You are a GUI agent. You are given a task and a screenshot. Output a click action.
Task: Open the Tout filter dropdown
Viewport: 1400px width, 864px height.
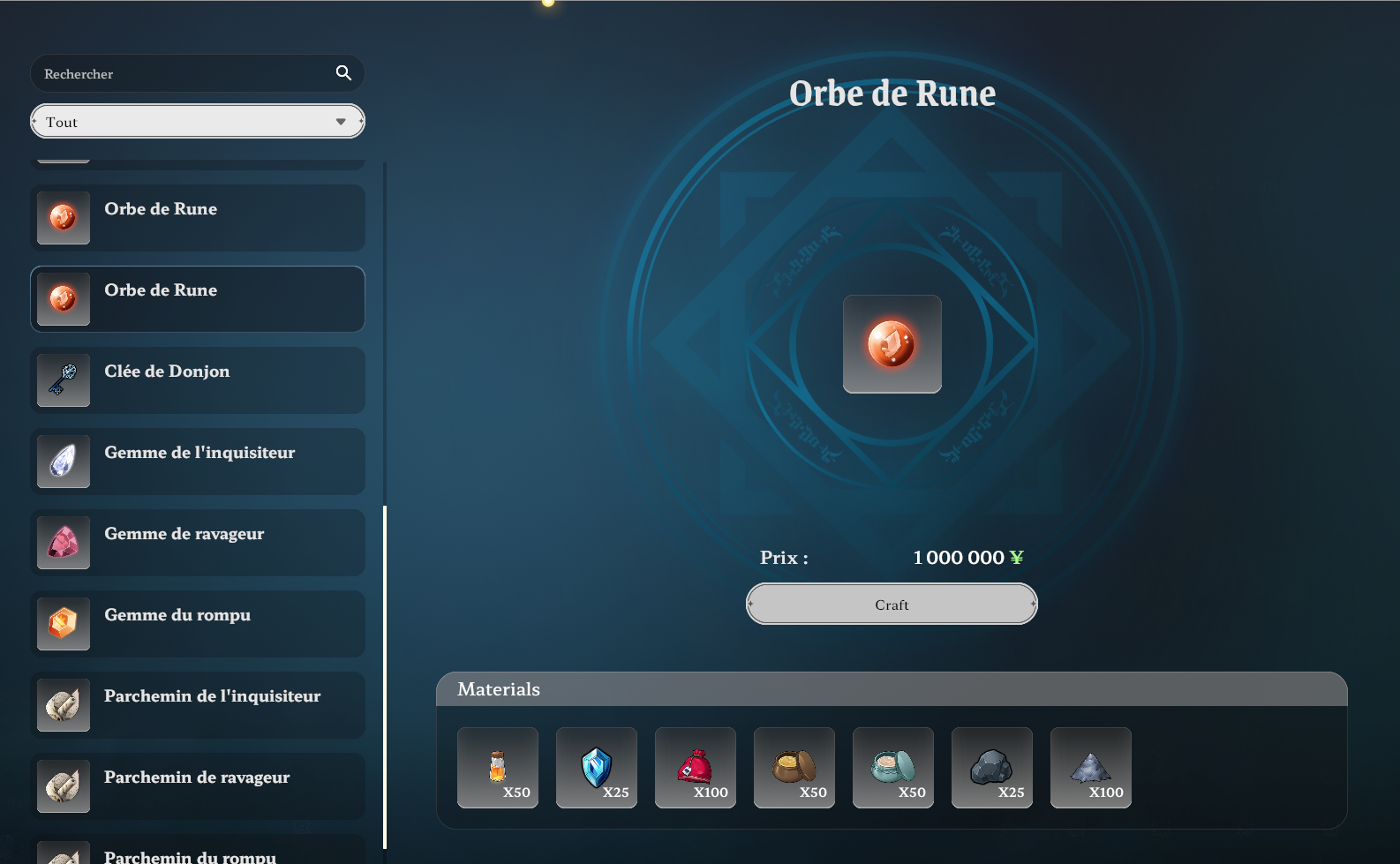[198, 122]
